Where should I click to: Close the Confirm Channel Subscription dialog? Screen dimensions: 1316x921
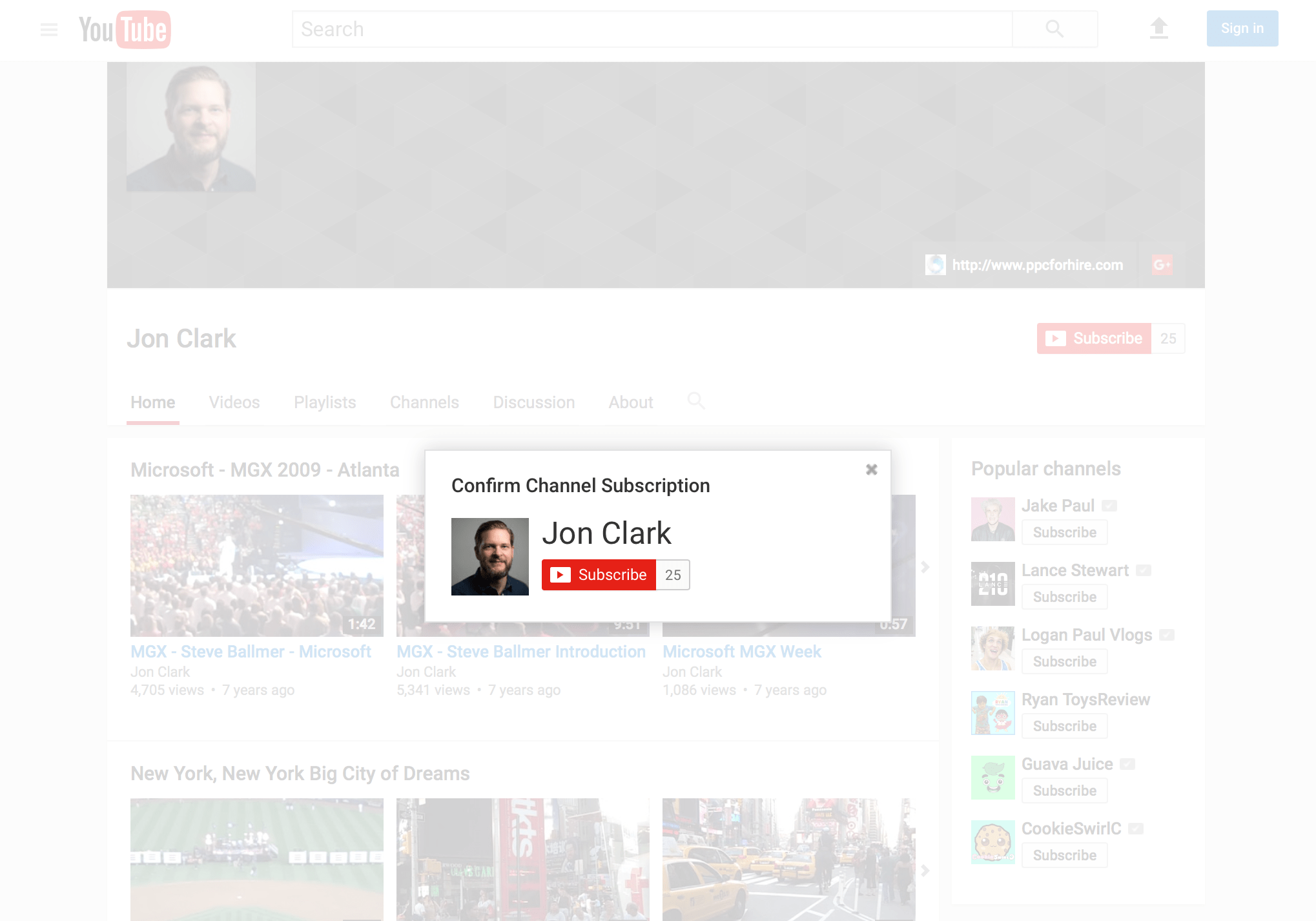click(871, 470)
